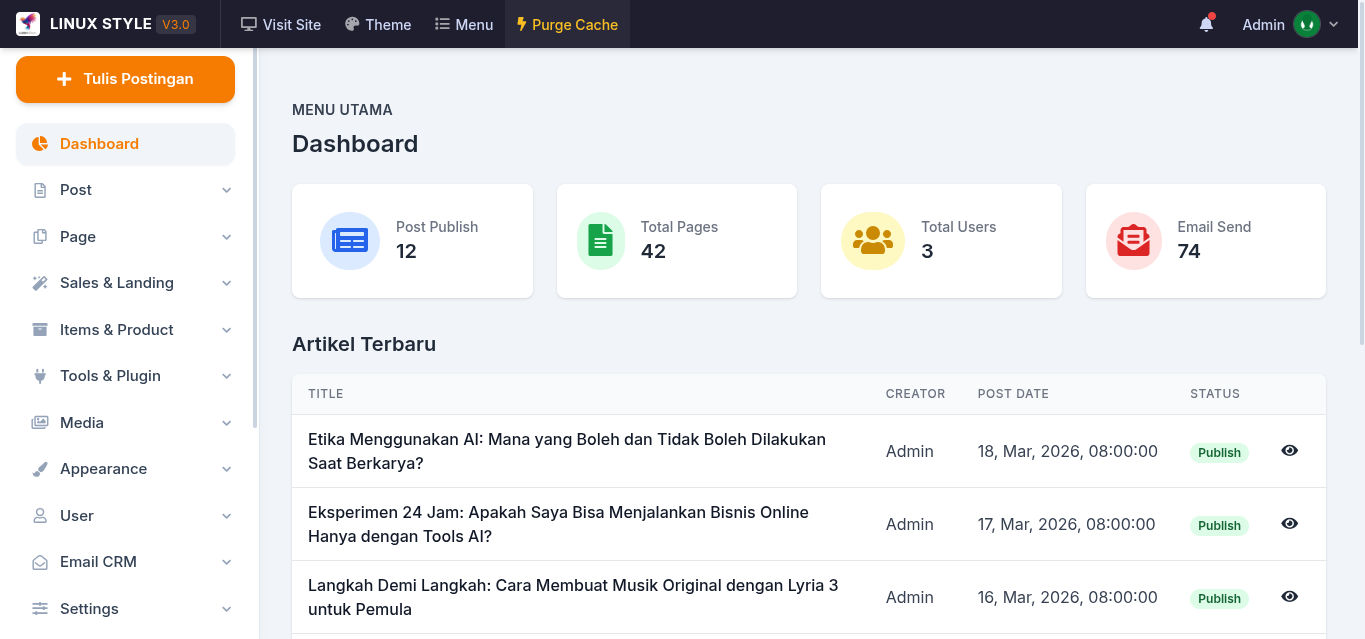The image size is (1365, 639).
Task: View the Langkah Demi Langkah post eye icon
Action: coord(1290,596)
